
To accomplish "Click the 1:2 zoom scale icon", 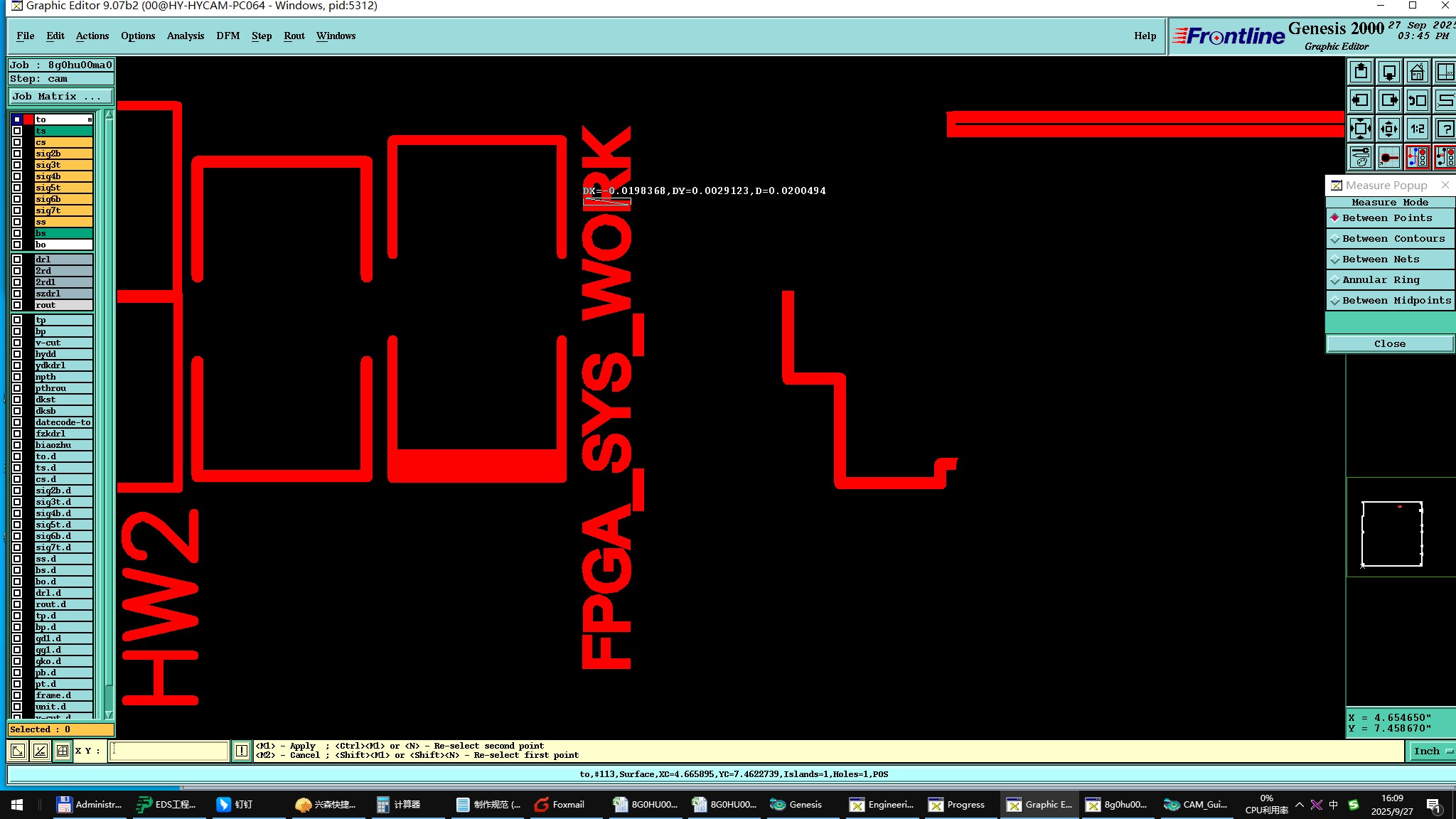I will click(x=1417, y=129).
